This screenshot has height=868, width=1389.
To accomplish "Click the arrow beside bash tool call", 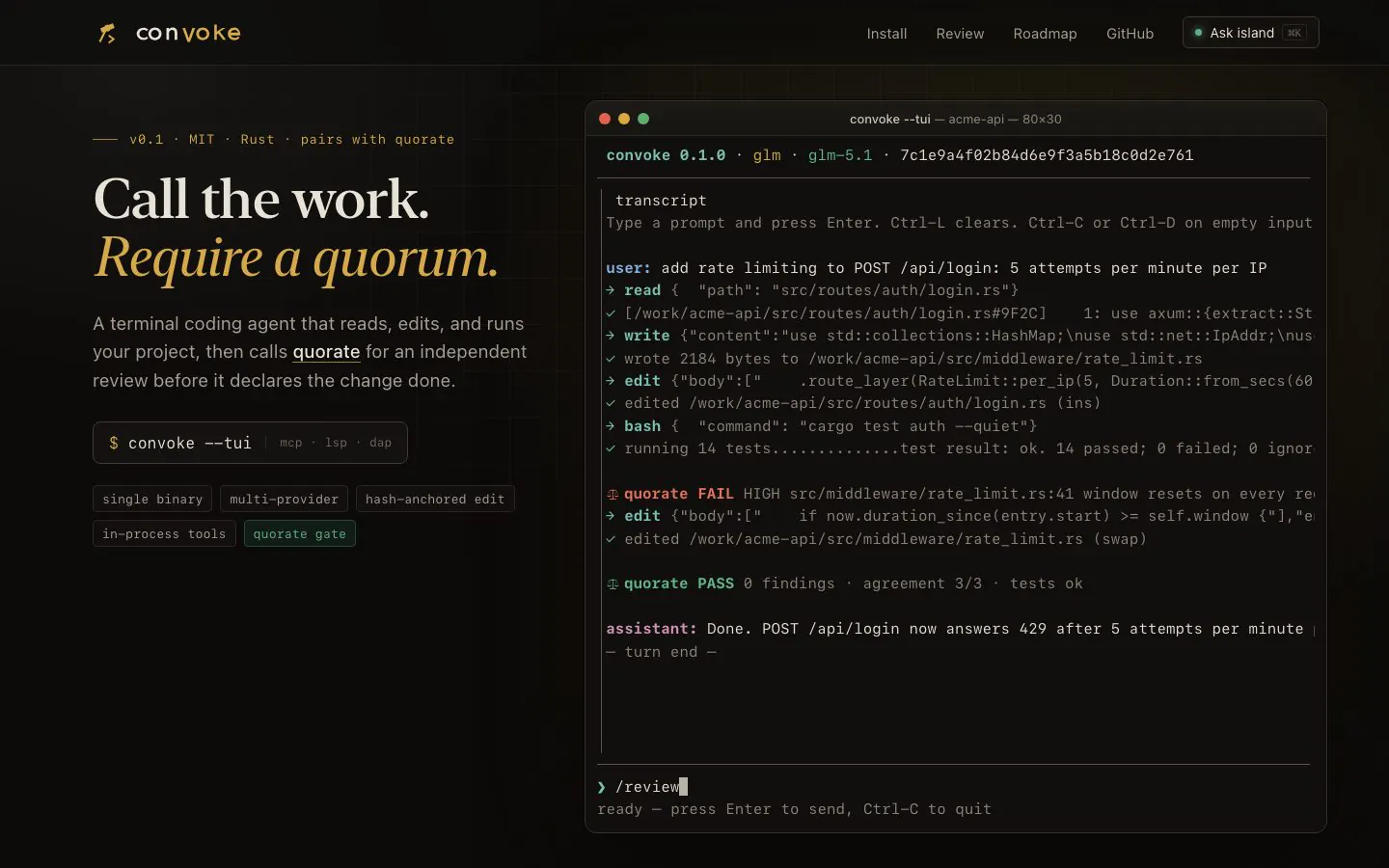I will pos(611,426).
